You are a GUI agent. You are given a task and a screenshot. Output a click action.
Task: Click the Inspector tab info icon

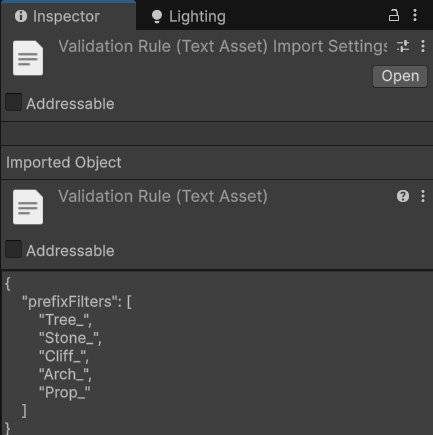click(x=21, y=16)
